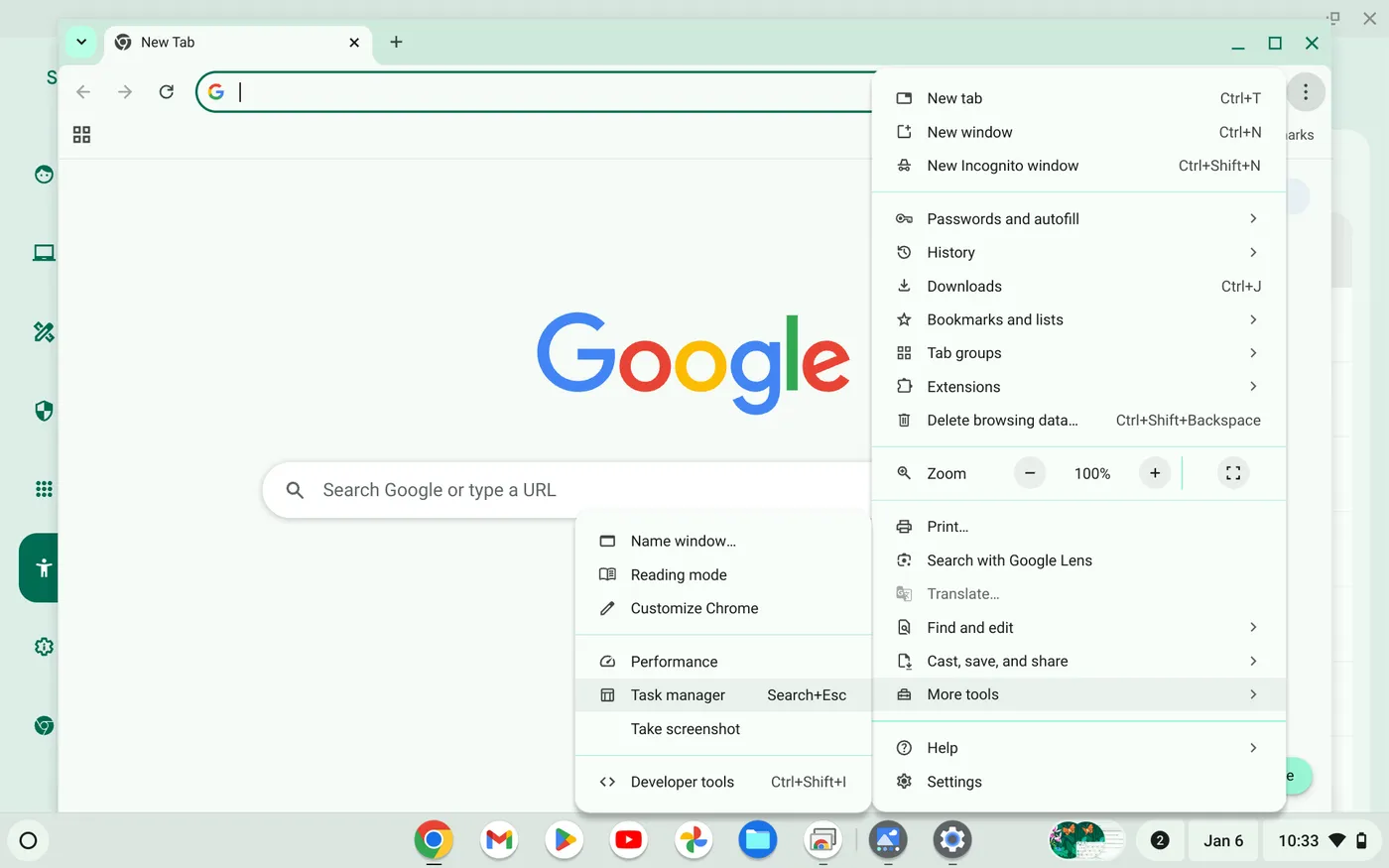Open Gmail from the shelf
Image resolution: width=1389 pixels, height=868 pixels.
pos(499,840)
